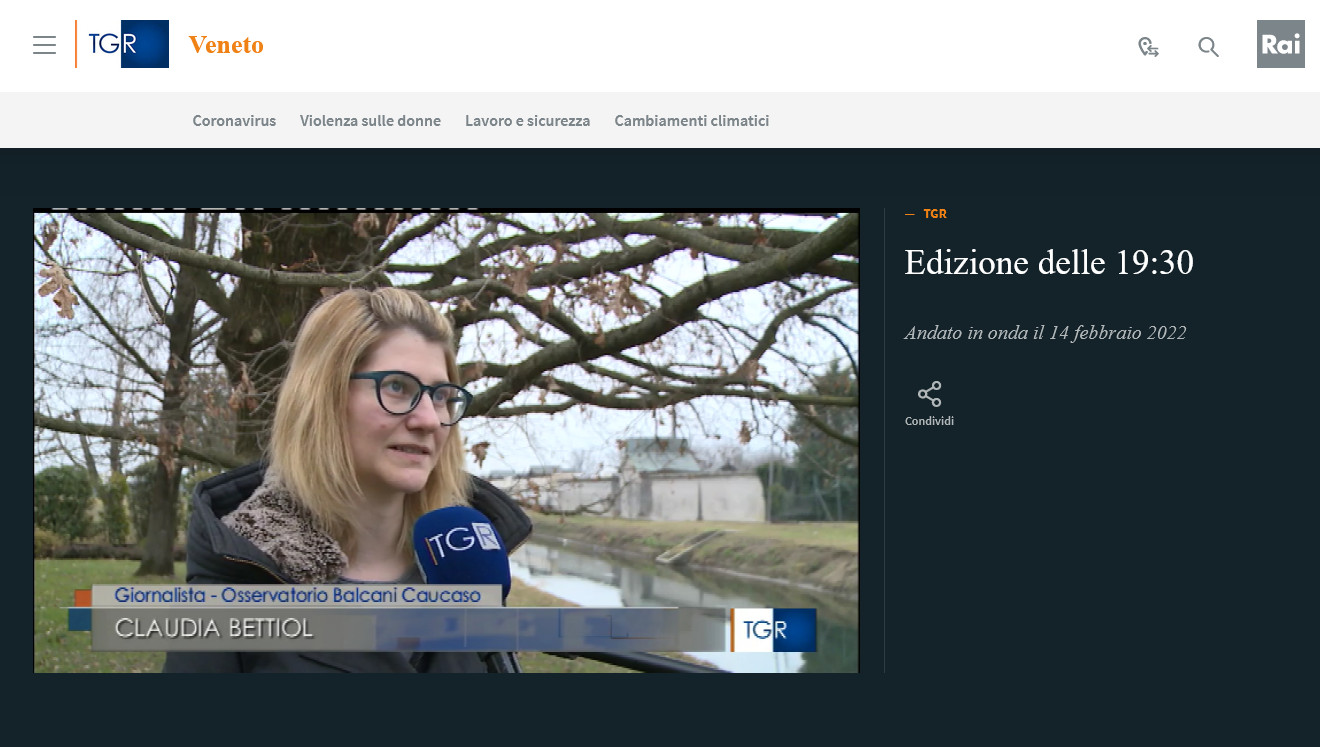Go to the Veneto regional homepage
This screenshot has height=747, width=1320.
point(226,45)
